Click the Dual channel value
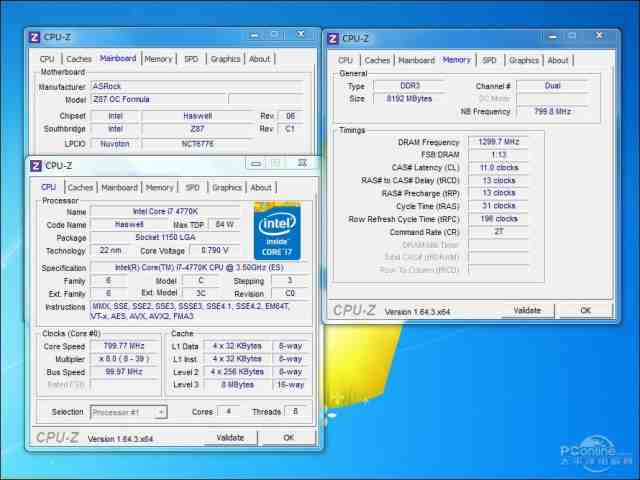 (552, 86)
